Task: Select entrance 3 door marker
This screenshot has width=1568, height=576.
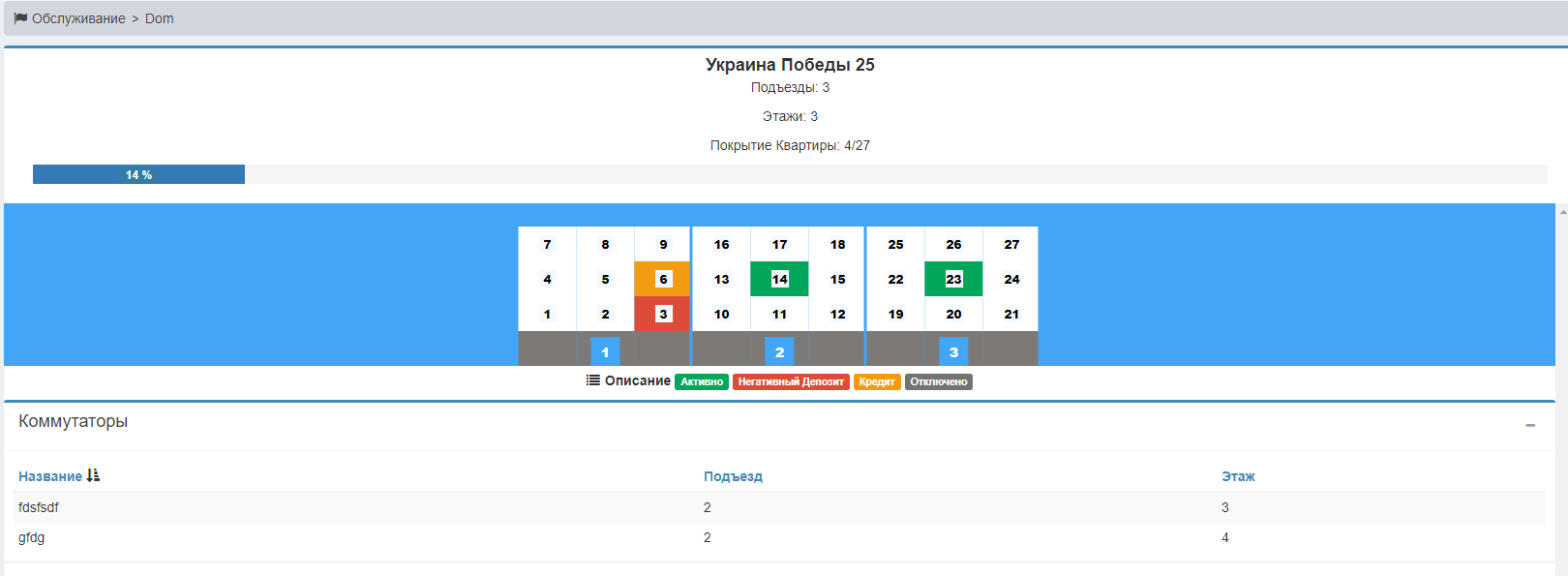Action: pyautogui.click(x=953, y=351)
